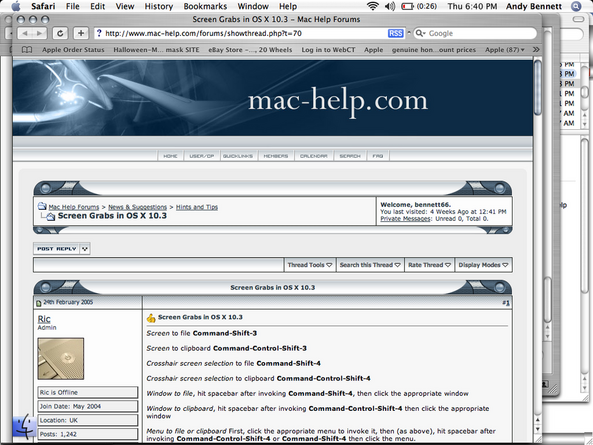The image size is (593, 445).
Task: Open the Safari application menu
Action: click(x=43, y=6)
